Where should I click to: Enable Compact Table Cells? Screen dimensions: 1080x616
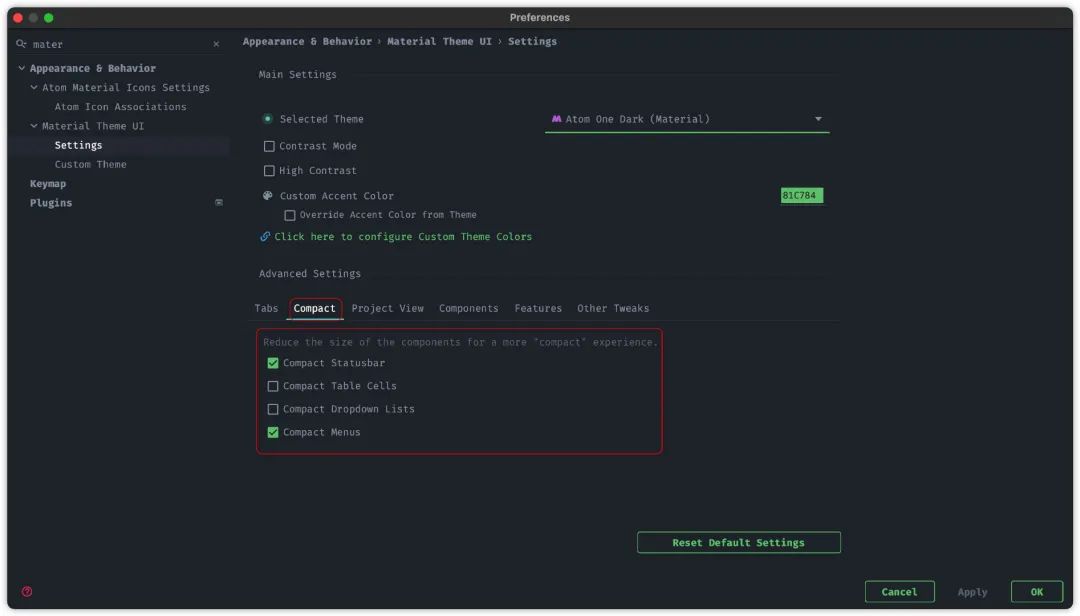coord(273,386)
